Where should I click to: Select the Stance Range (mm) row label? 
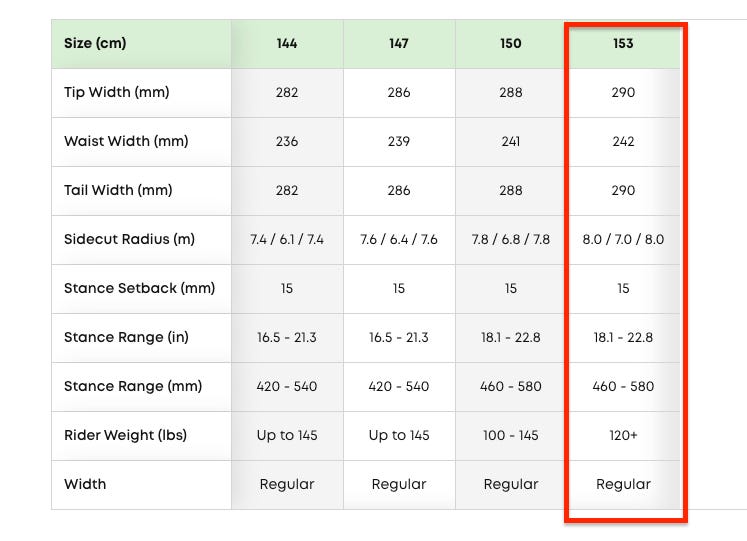133,387
